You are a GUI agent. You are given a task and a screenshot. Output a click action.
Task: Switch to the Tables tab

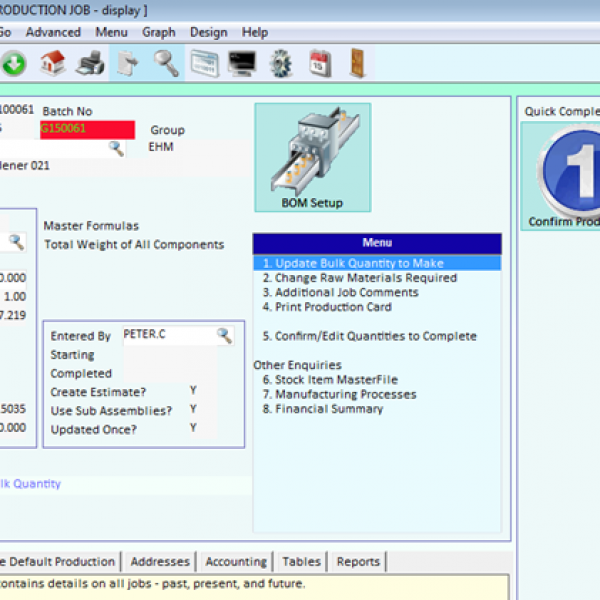tap(301, 561)
